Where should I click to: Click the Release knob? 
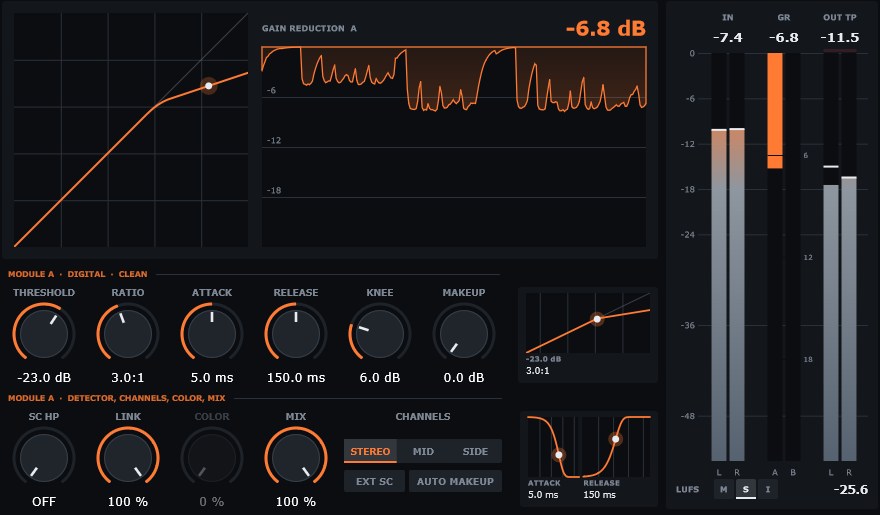(296, 333)
